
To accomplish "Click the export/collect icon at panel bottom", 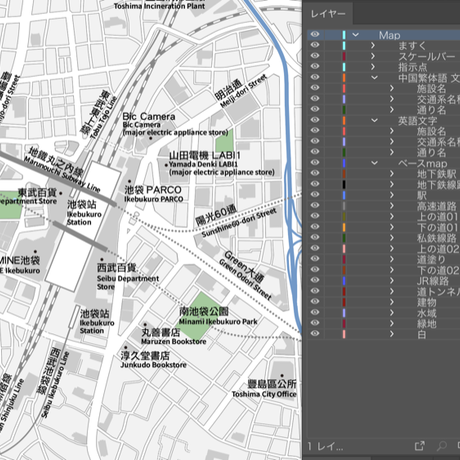I will click(419, 446).
